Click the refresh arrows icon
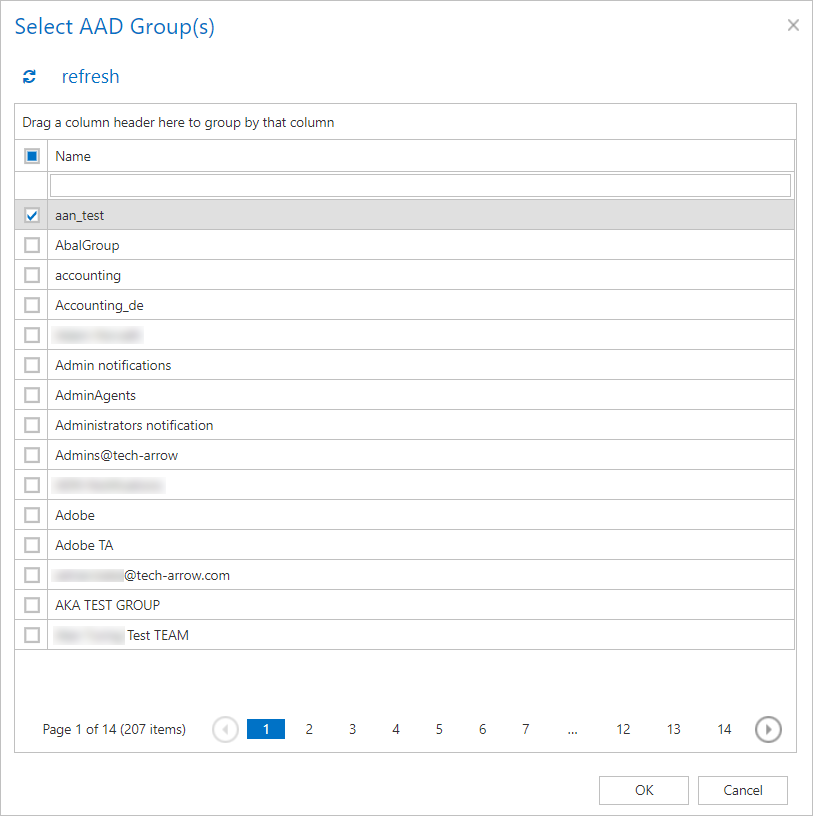The height and width of the screenshot is (816, 813). [30, 77]
